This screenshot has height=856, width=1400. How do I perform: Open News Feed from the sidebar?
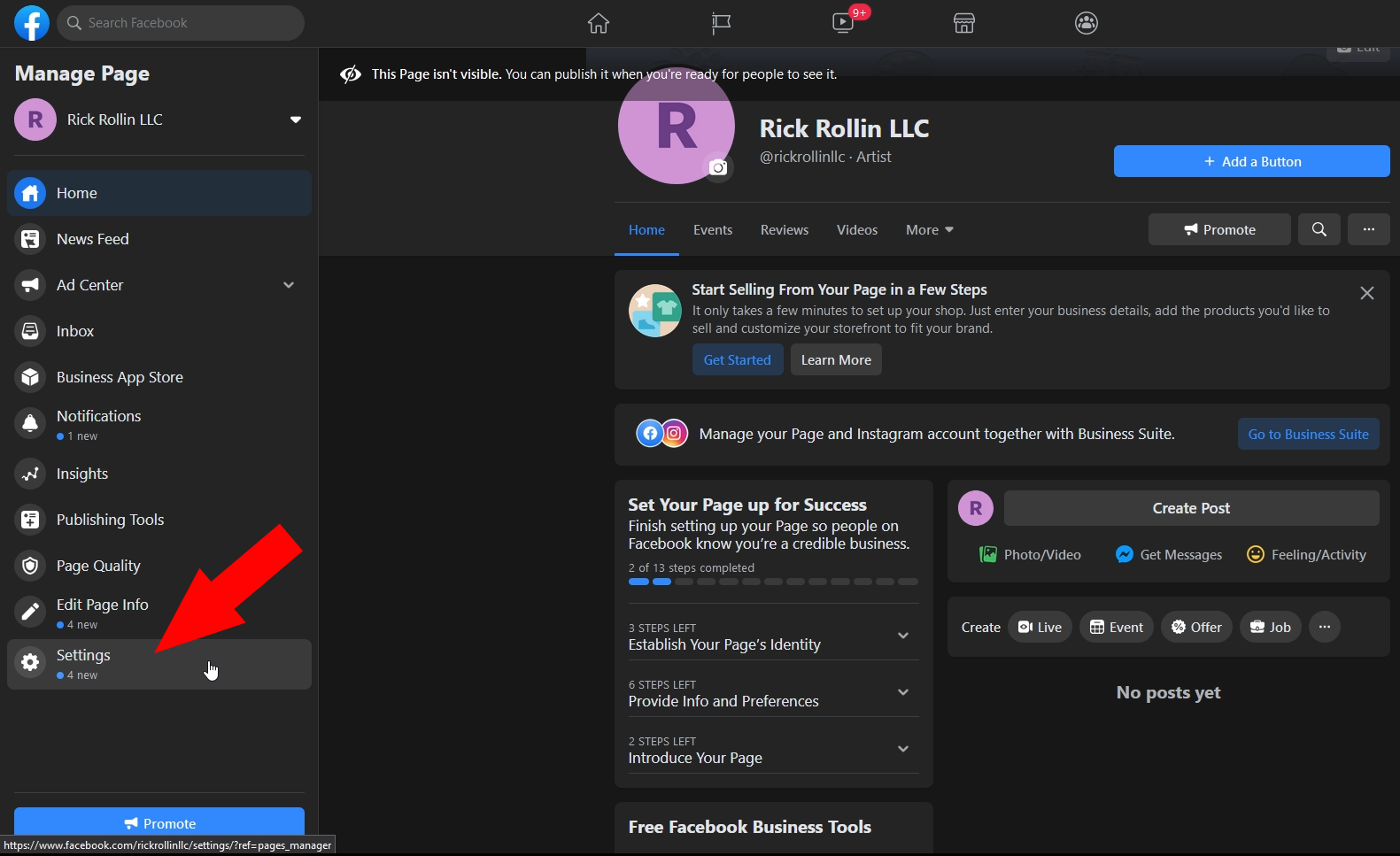(x=159, y=239)
